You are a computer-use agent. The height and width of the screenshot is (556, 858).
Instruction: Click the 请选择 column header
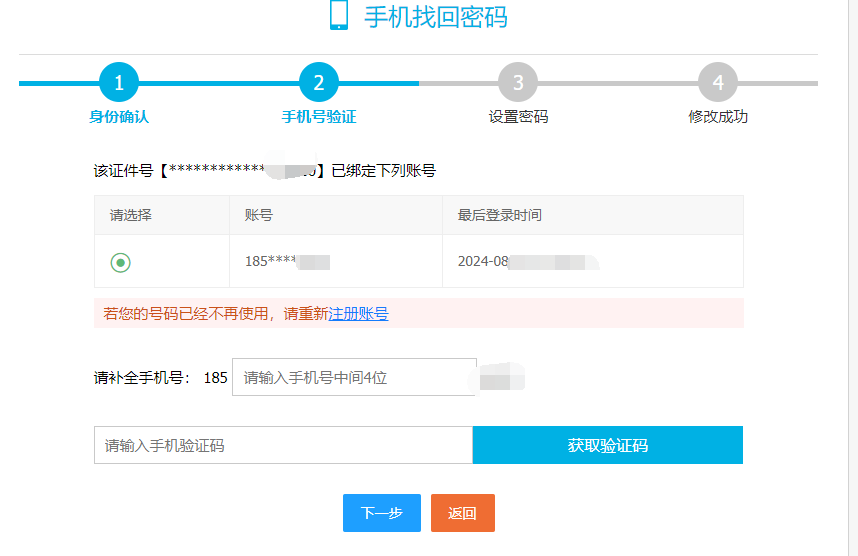tap(131, 215)
